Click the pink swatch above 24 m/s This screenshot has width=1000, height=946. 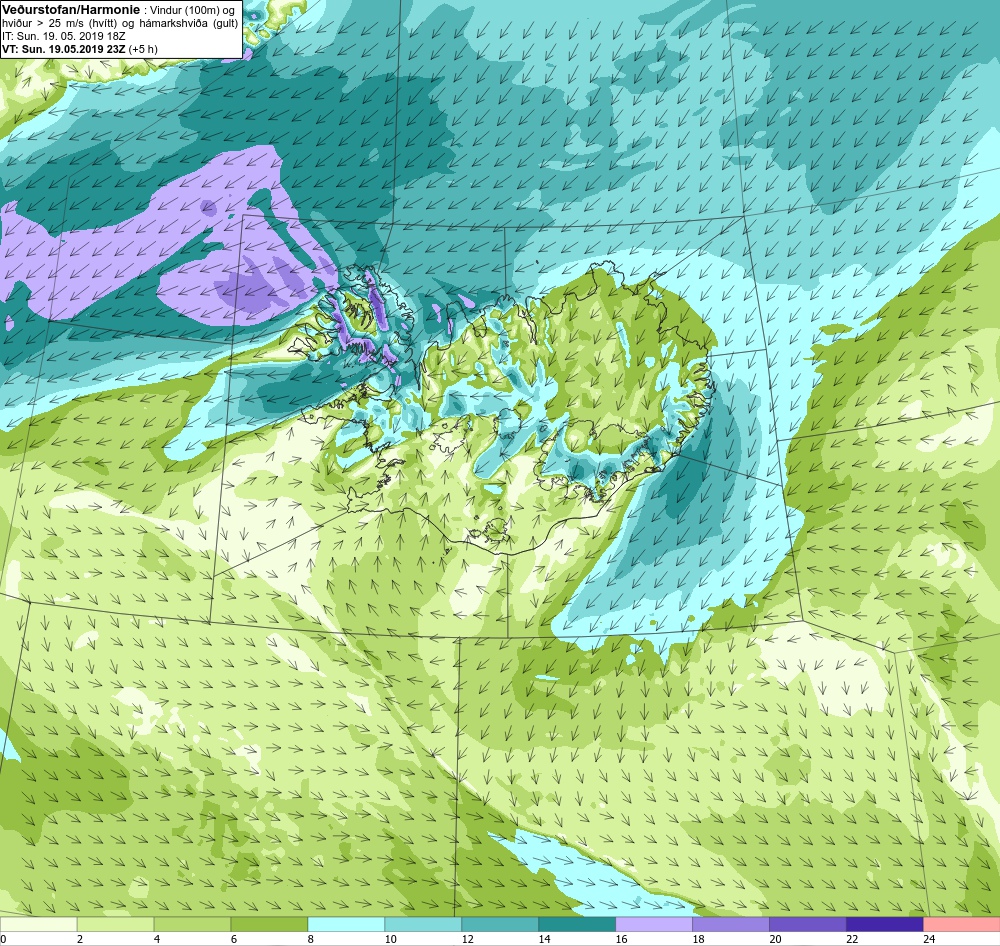click(x=962, y=924)
